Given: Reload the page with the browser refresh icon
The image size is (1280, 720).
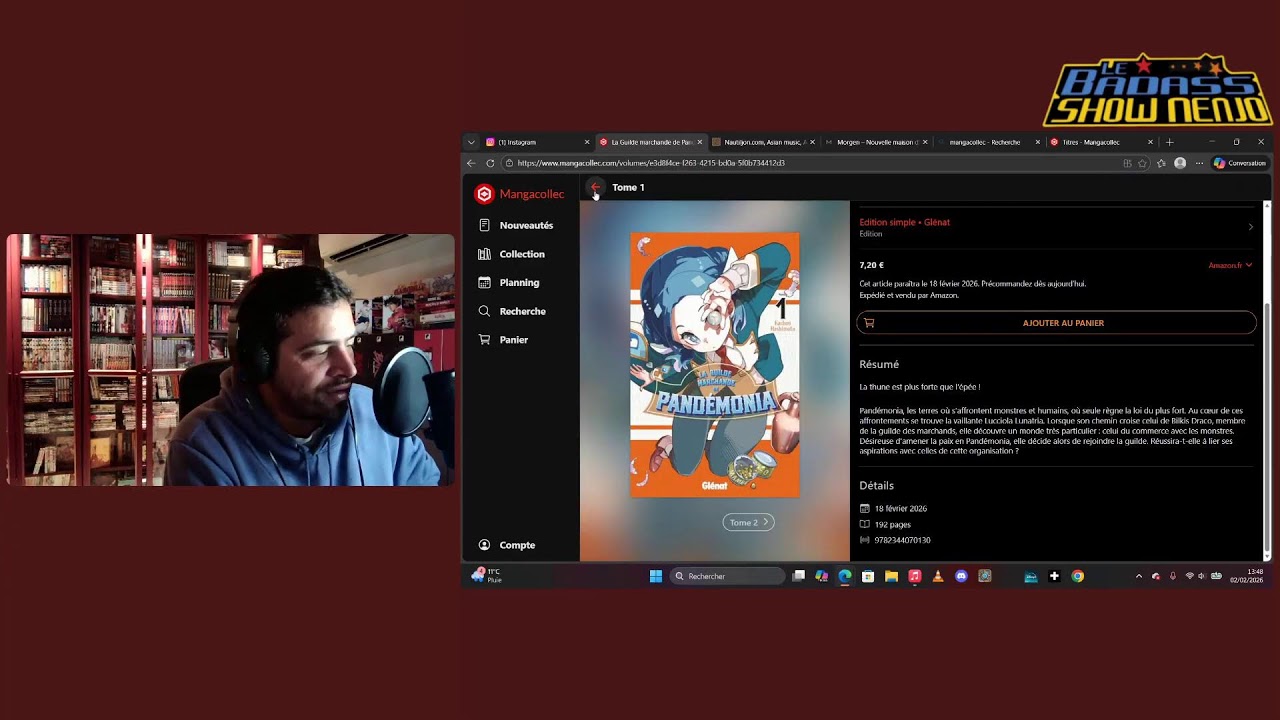Looking at the screenshot, I should (490, 163).
